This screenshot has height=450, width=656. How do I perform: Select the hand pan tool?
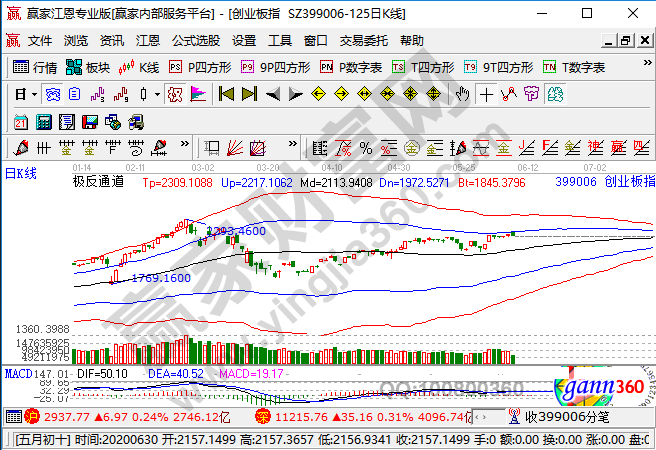[x=462, y=95]
